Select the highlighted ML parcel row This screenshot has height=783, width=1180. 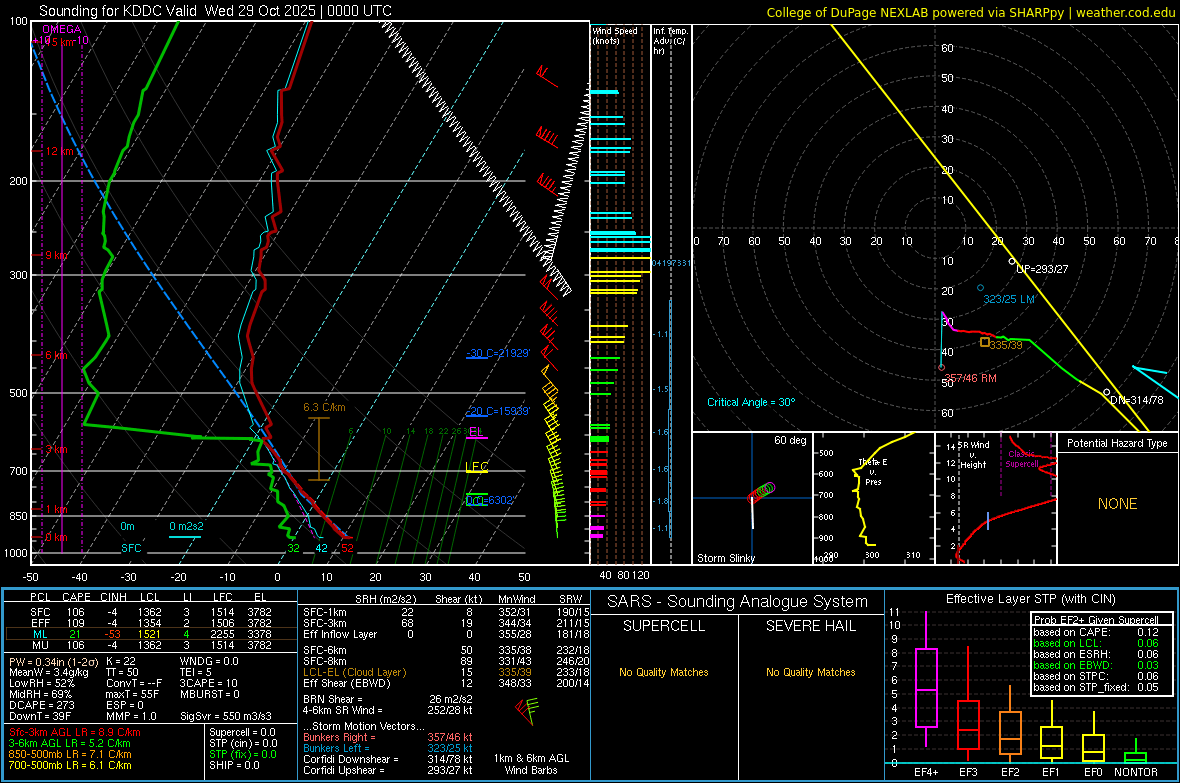coord(150,634)
